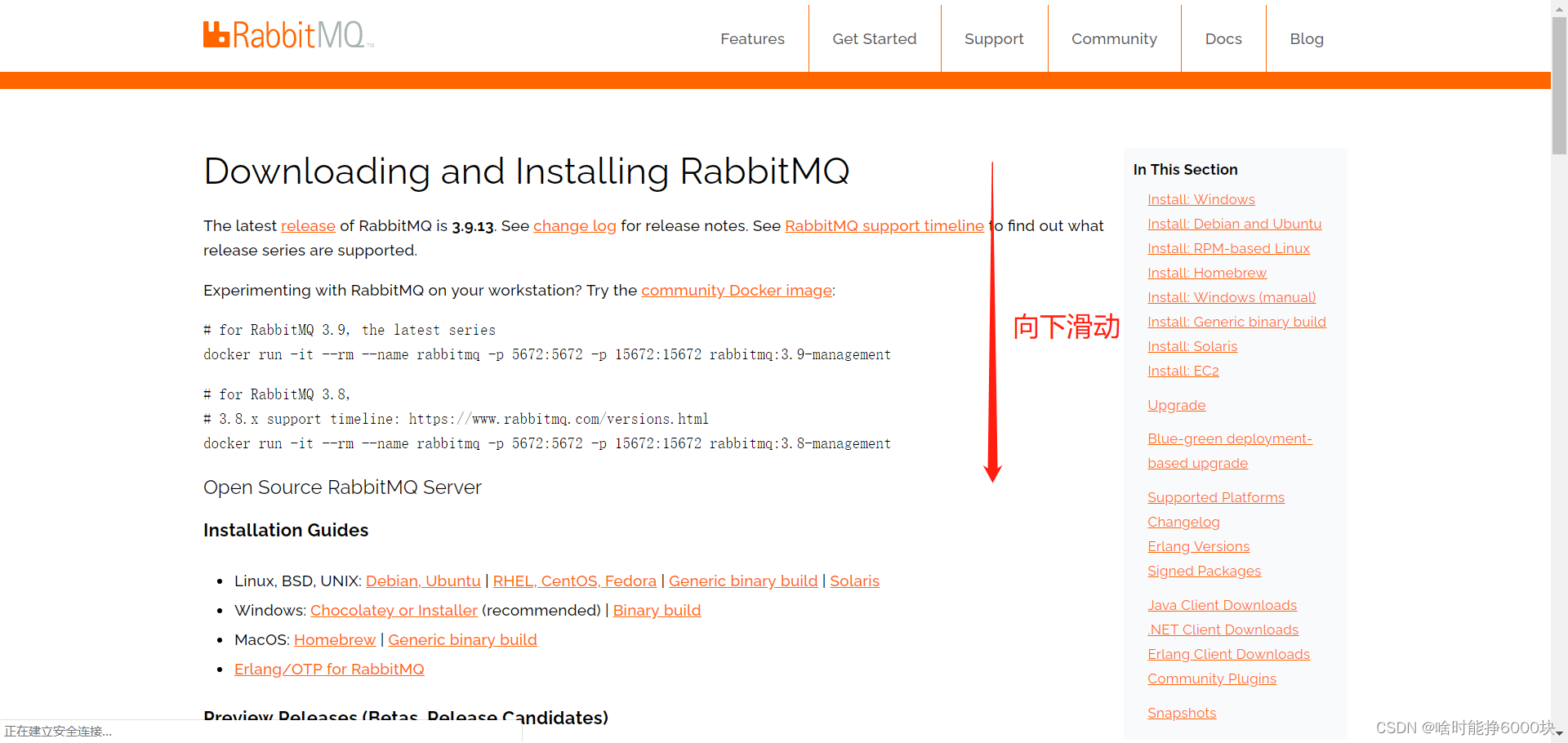The height and width of the screenshot is (743, 1568).
Task: Open Java Client Downloads link
Action: (1222, 605)
